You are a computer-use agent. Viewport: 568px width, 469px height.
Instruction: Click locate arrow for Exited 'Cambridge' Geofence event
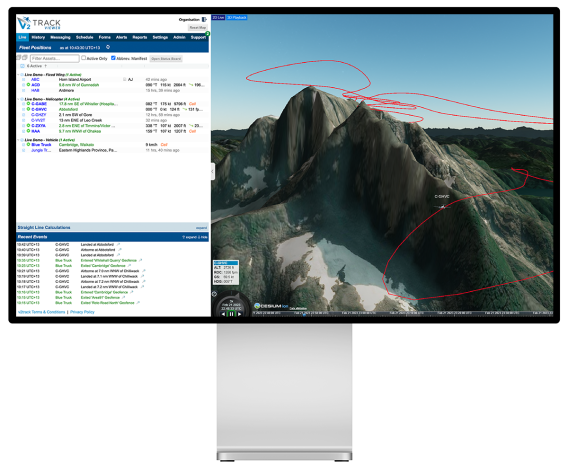[129, 265]
